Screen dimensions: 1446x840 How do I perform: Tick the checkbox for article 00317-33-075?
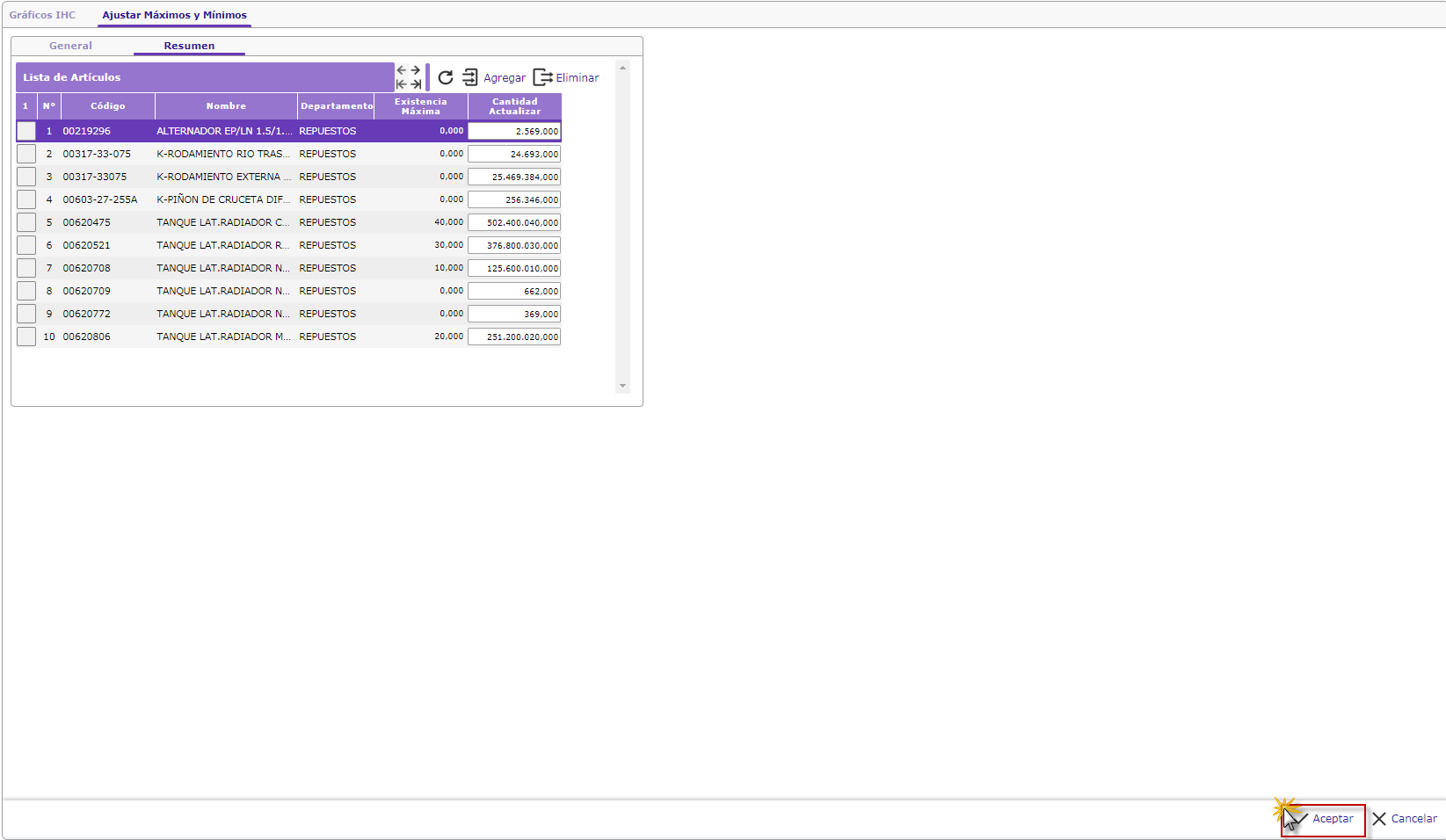click(x=26, y=154)
